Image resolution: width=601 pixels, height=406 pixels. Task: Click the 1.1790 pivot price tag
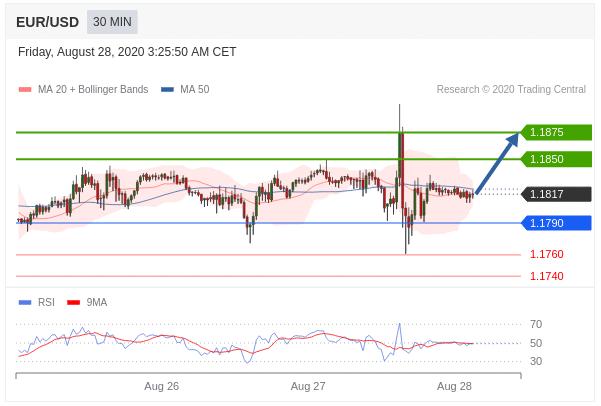point(556,223)
